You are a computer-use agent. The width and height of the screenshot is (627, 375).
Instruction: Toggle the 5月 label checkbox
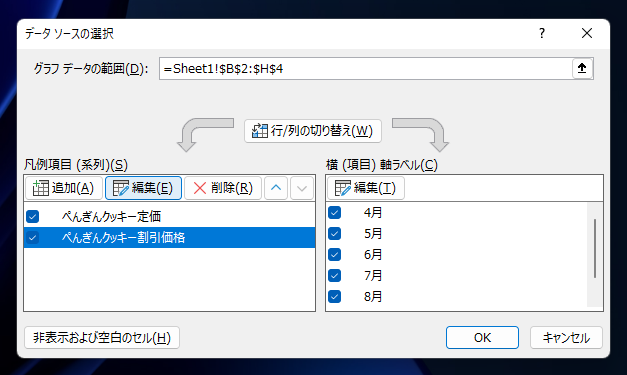click(x=335, y=233)
